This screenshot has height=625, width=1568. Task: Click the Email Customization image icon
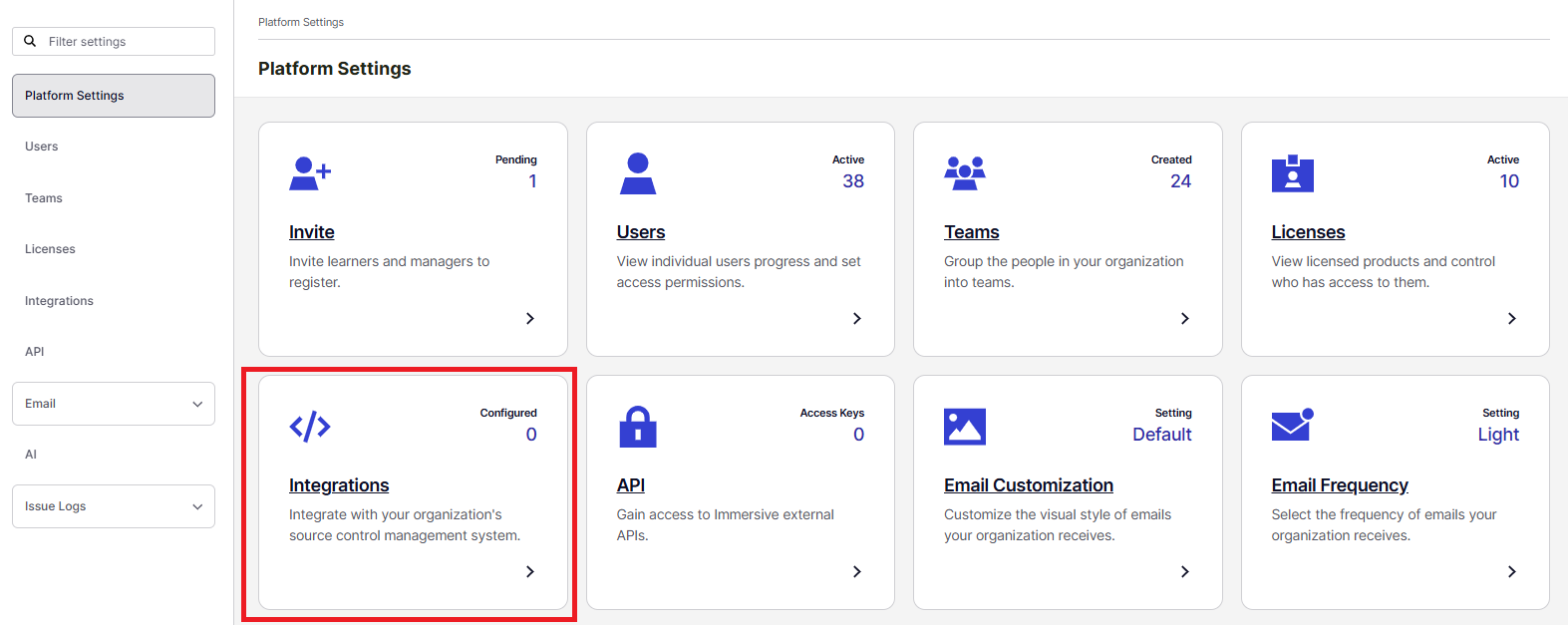click(964, 427)
